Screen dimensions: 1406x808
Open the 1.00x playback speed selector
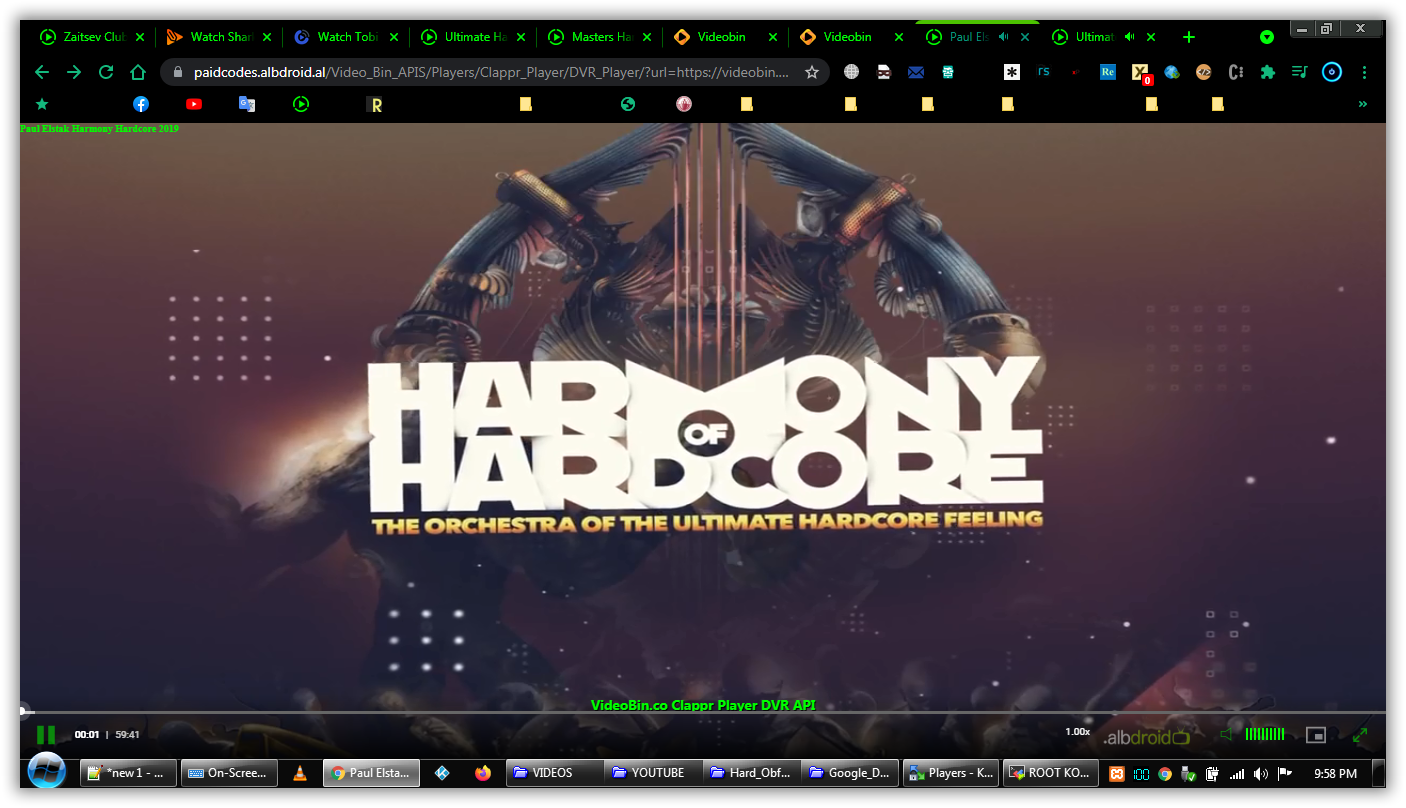tap(1077, 732)
